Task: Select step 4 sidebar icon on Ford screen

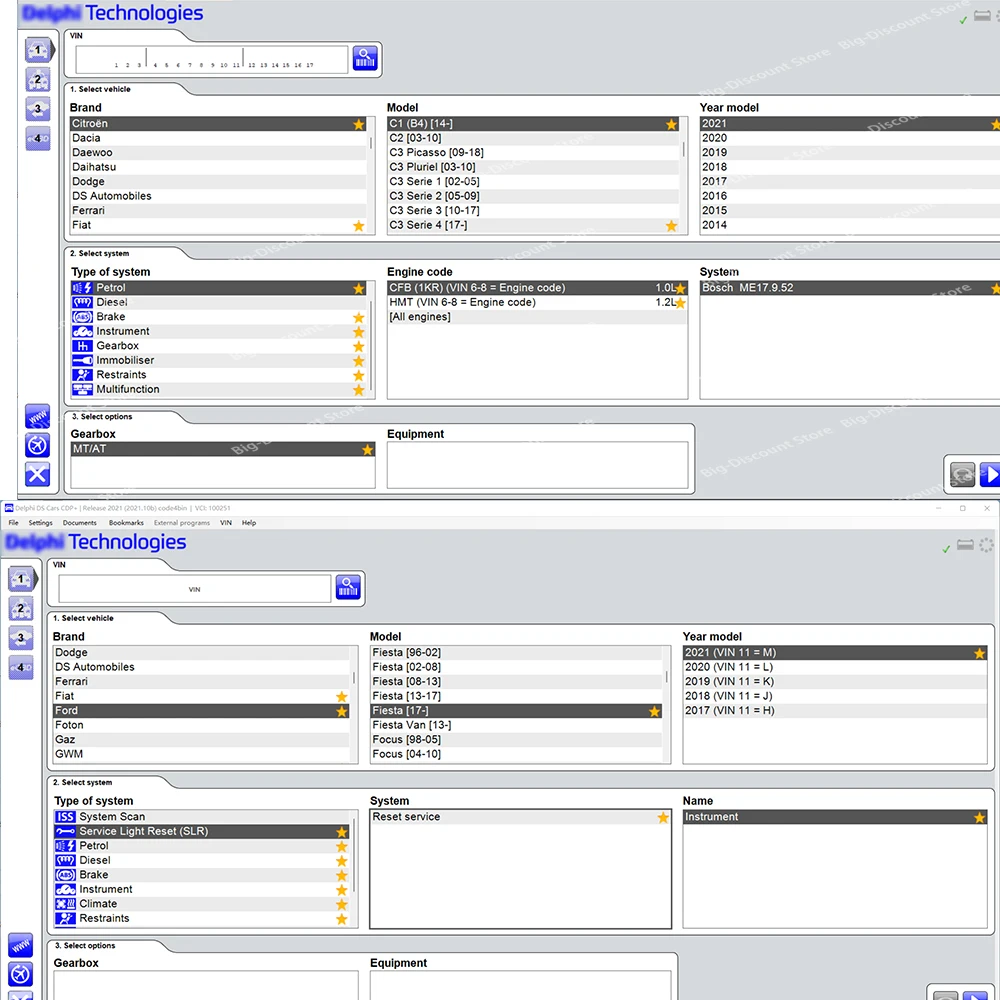Action: coord(21,668)
